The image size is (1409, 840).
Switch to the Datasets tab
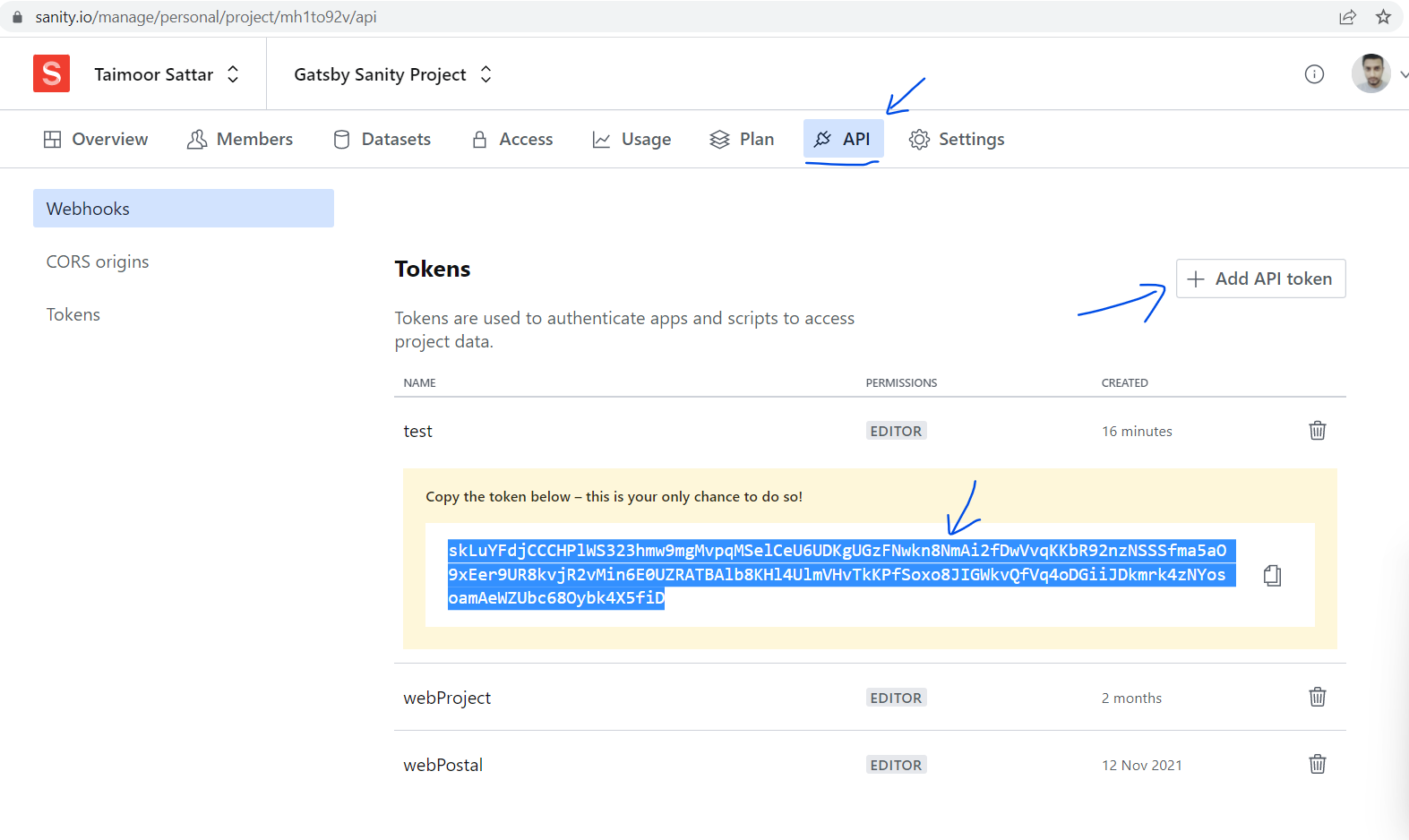(382, 139)
